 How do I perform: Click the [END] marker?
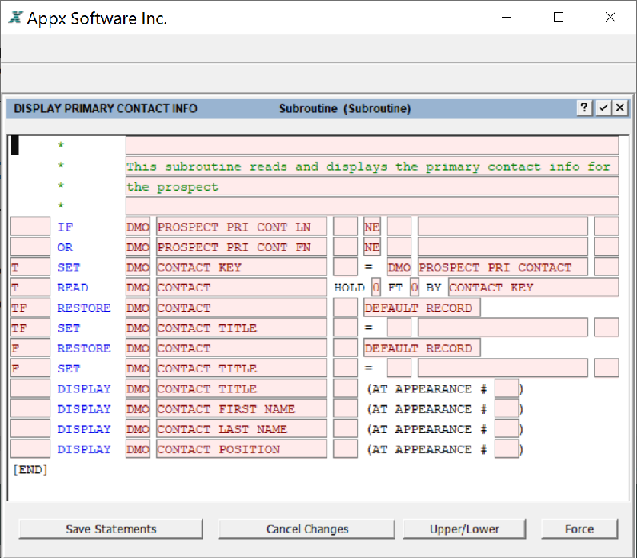point(30,470)
